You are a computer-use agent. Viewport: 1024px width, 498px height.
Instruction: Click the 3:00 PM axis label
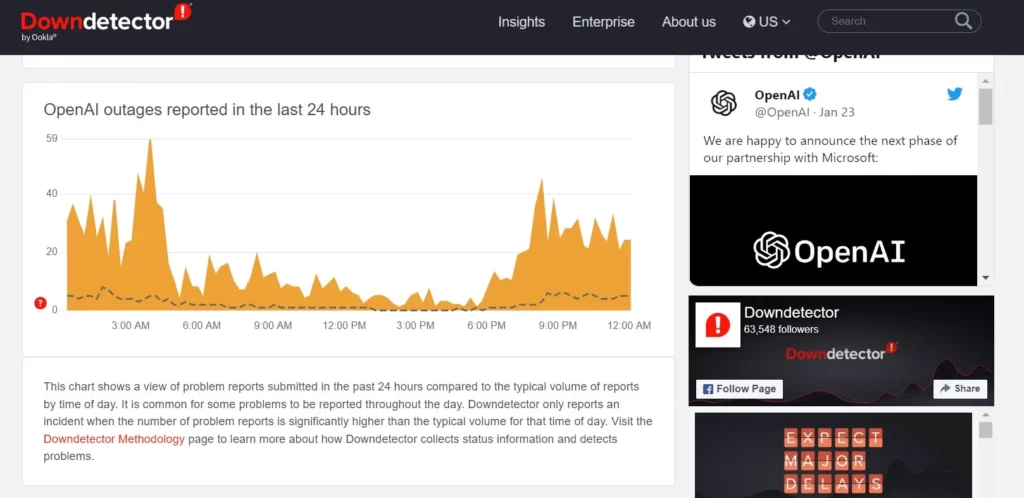415,325
